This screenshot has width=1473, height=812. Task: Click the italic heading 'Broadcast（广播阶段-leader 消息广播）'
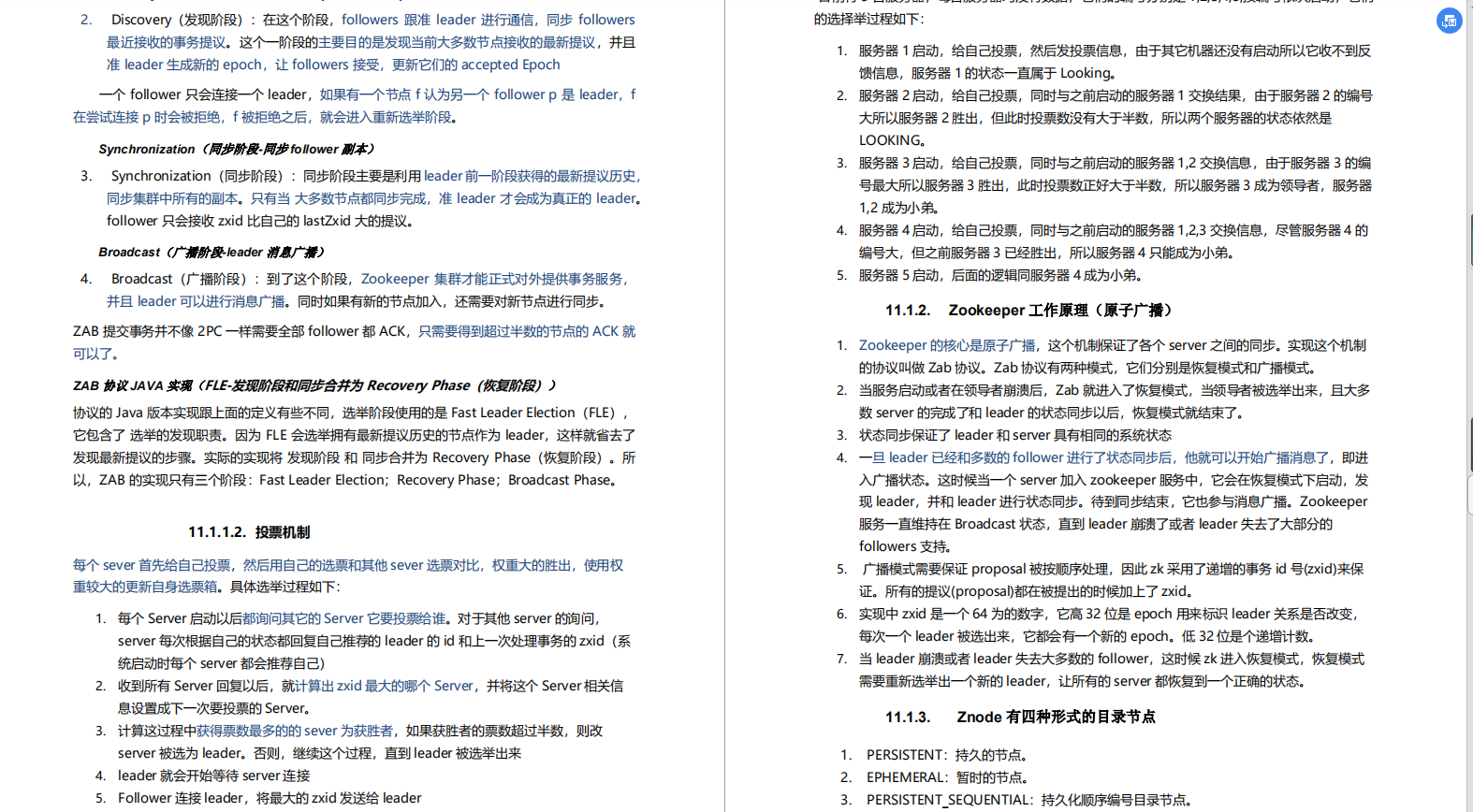click(x=212, y=252)
